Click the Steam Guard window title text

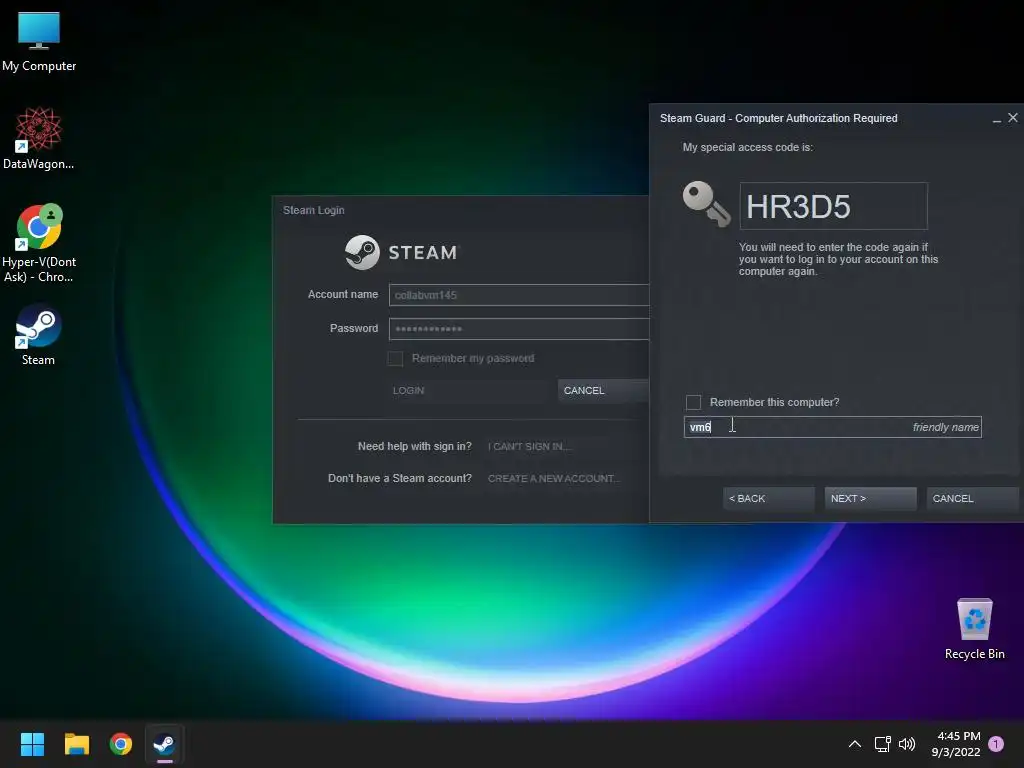(778, 118)
